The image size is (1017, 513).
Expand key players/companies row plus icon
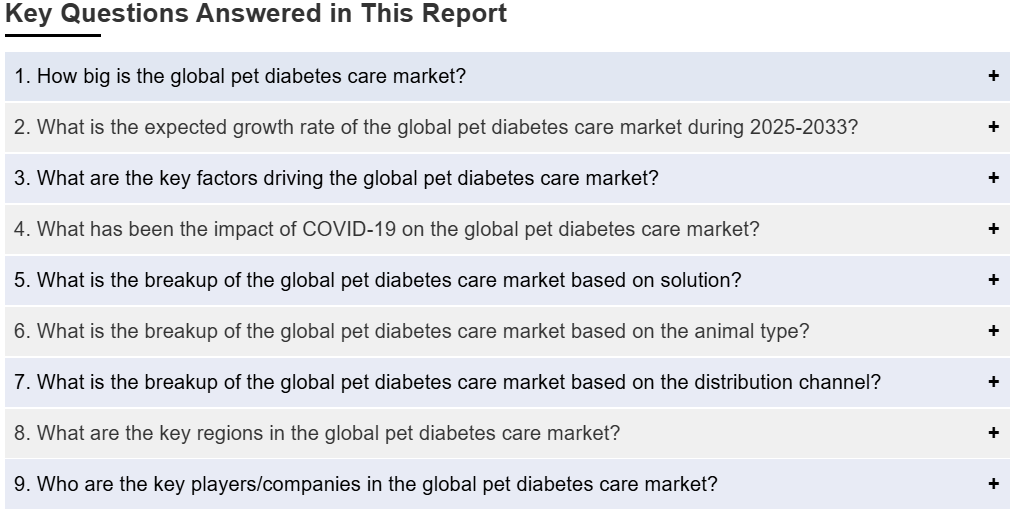pyautogui.click(x=993, y=483)
